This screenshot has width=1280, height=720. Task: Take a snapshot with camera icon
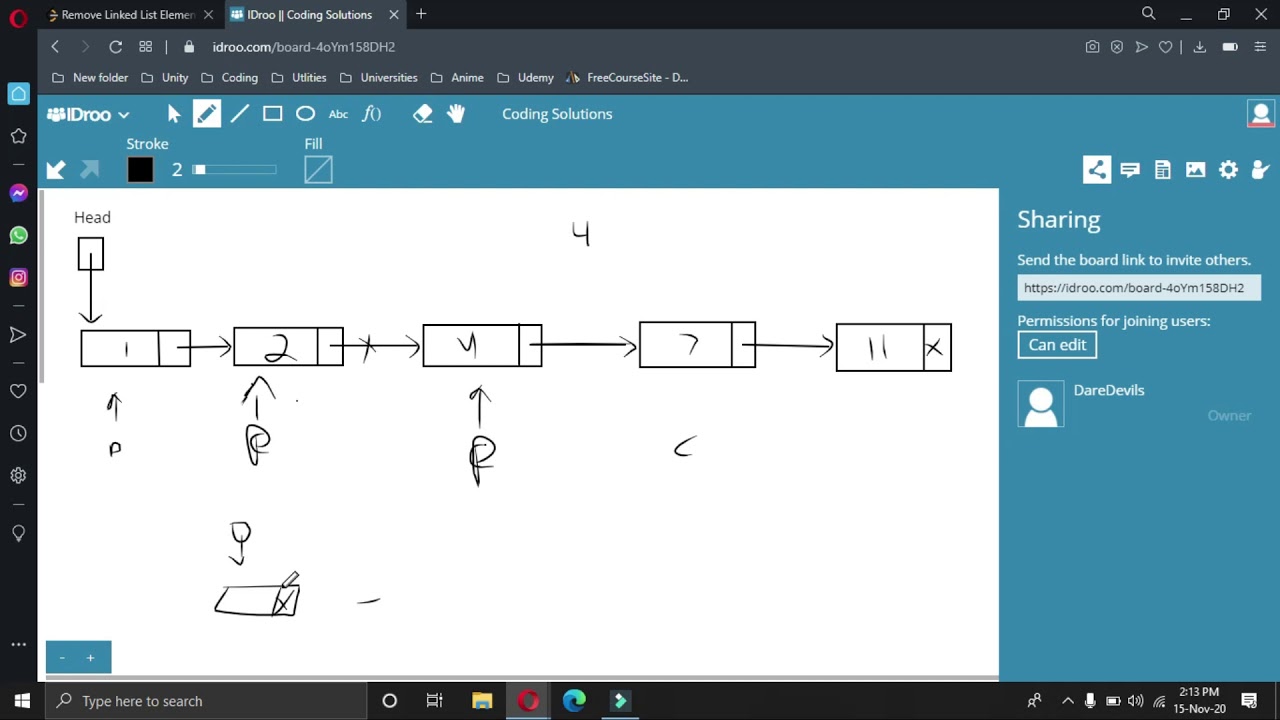pos(1092,47)
